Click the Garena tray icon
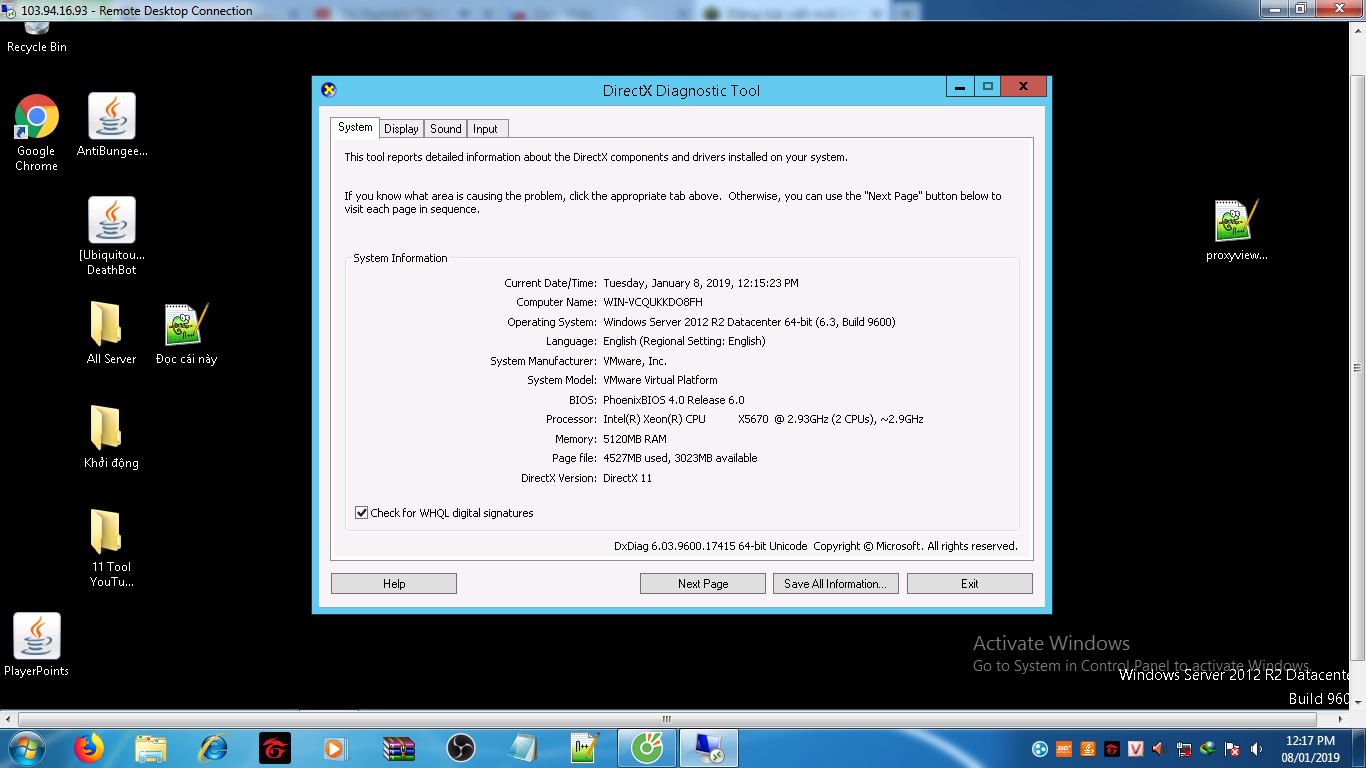 1112,749
